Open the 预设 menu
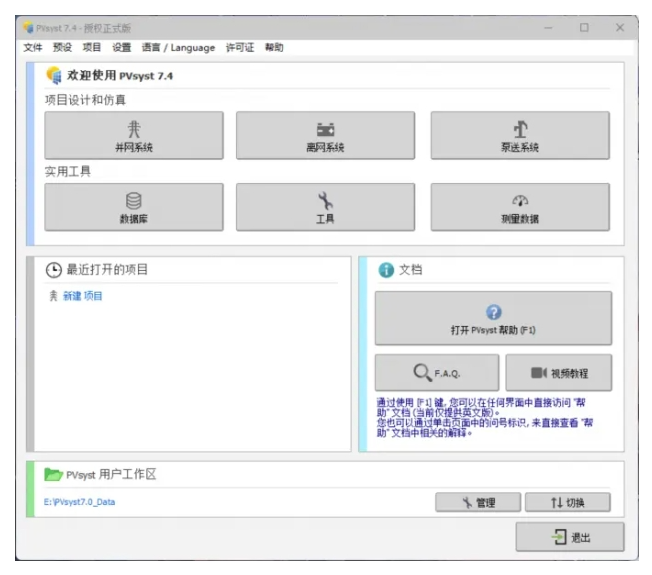 point(62,47)
